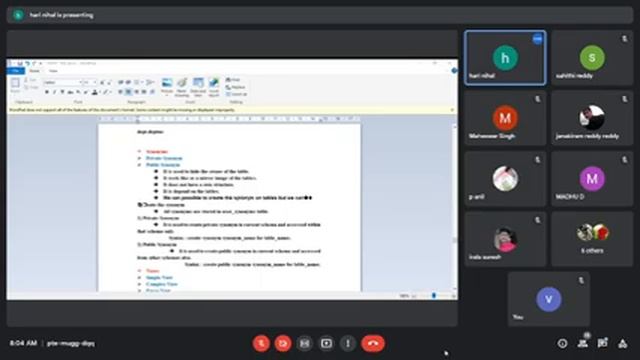The width and height of the screenshot is (640, 360).
Task: Align text left
Action: tap(121, 92)
